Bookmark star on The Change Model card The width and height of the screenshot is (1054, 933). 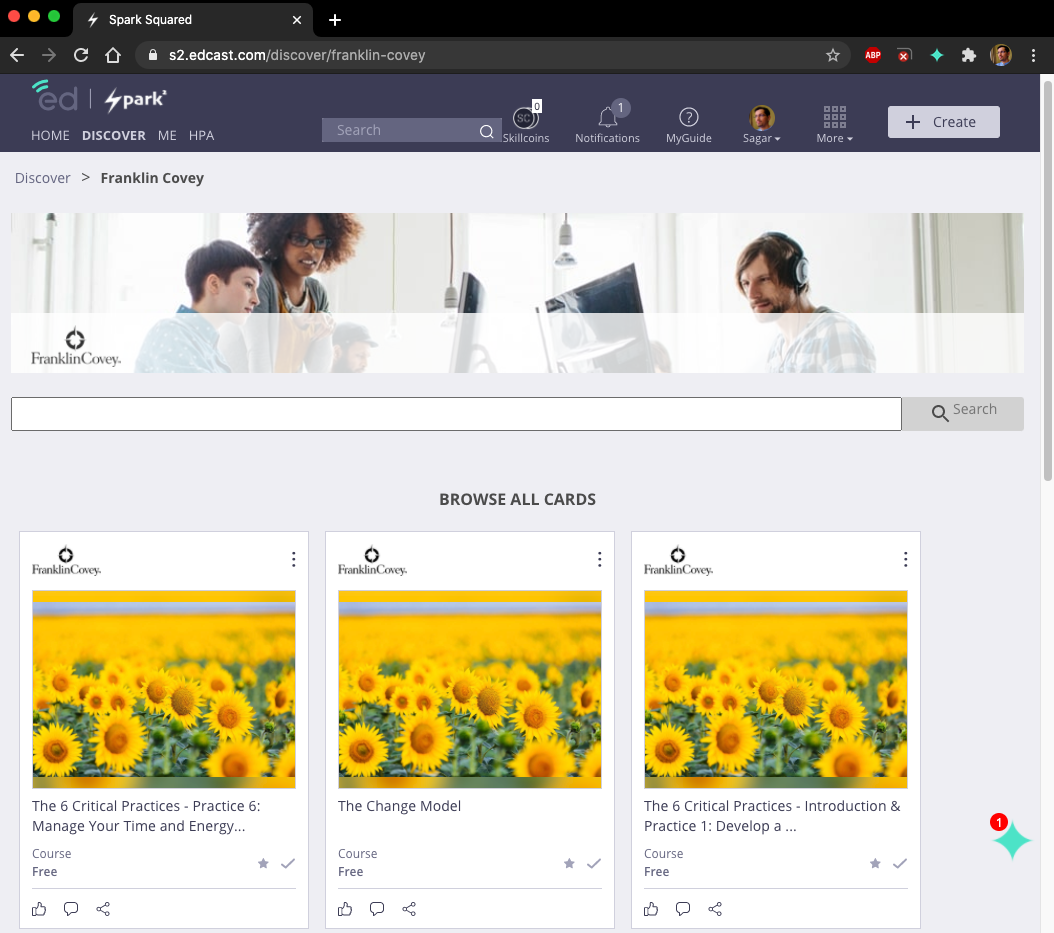click(569, 863)
